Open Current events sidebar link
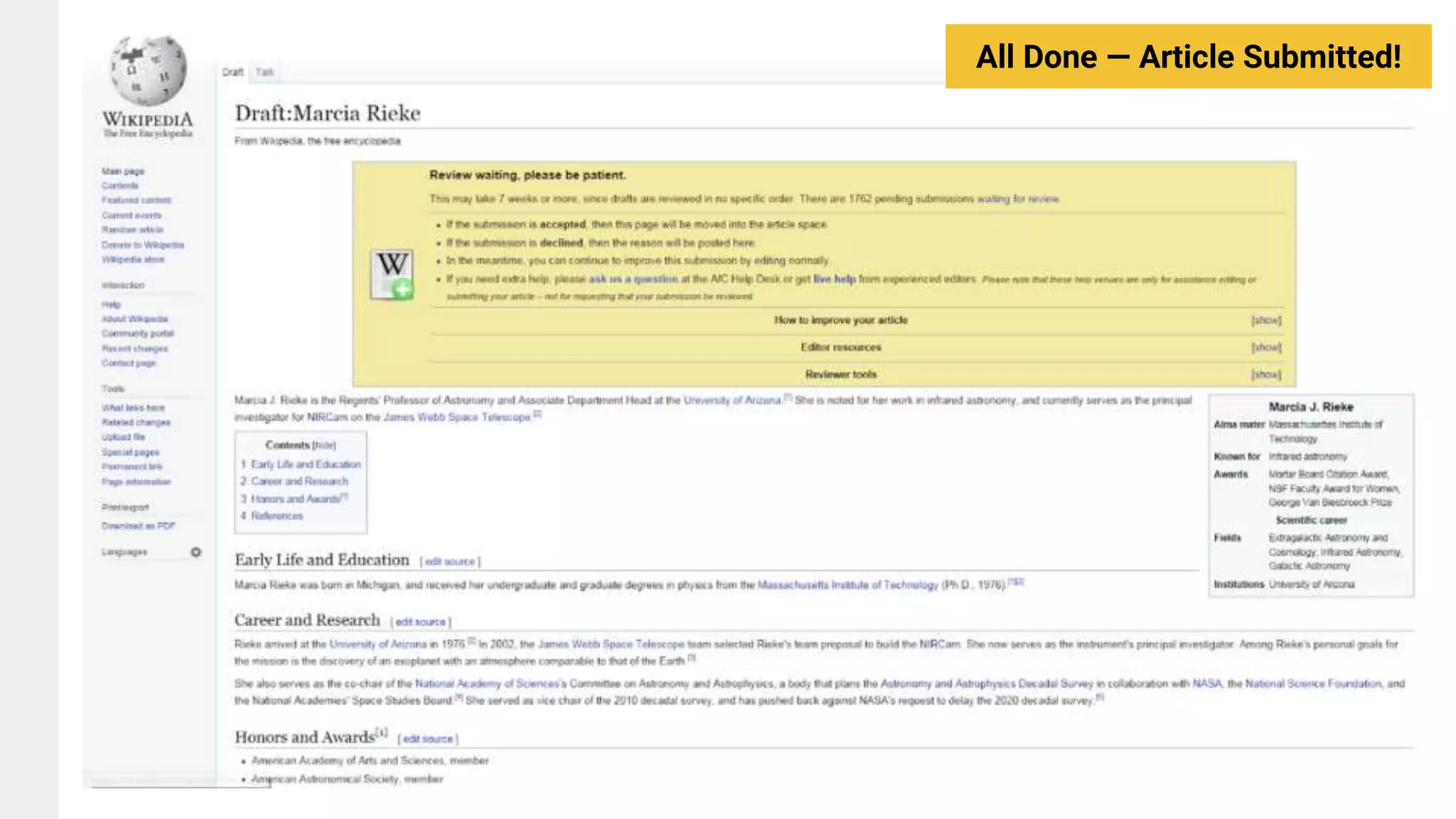 (x=132, y=215)
